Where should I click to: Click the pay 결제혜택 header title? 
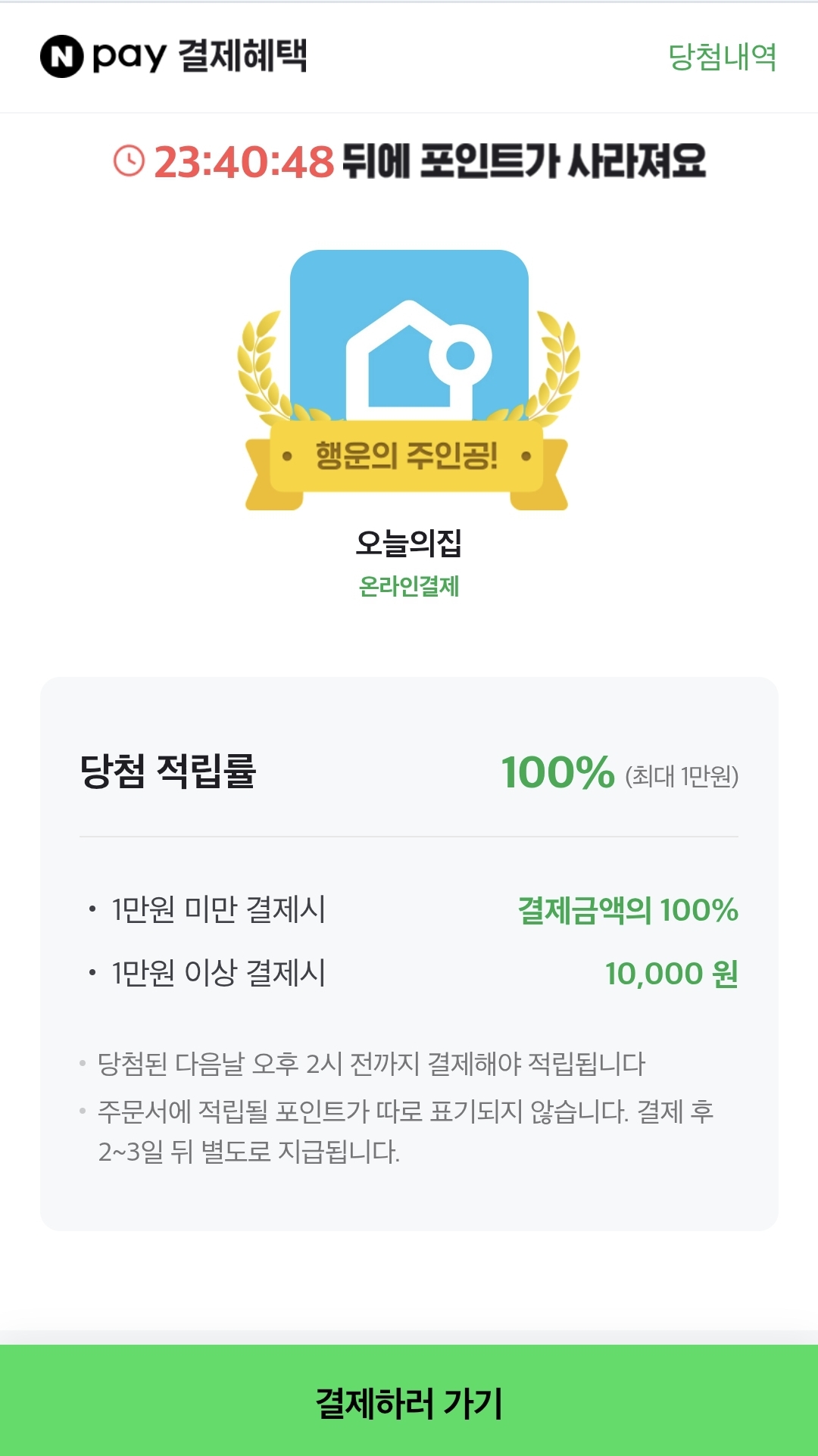coord(199,56)
